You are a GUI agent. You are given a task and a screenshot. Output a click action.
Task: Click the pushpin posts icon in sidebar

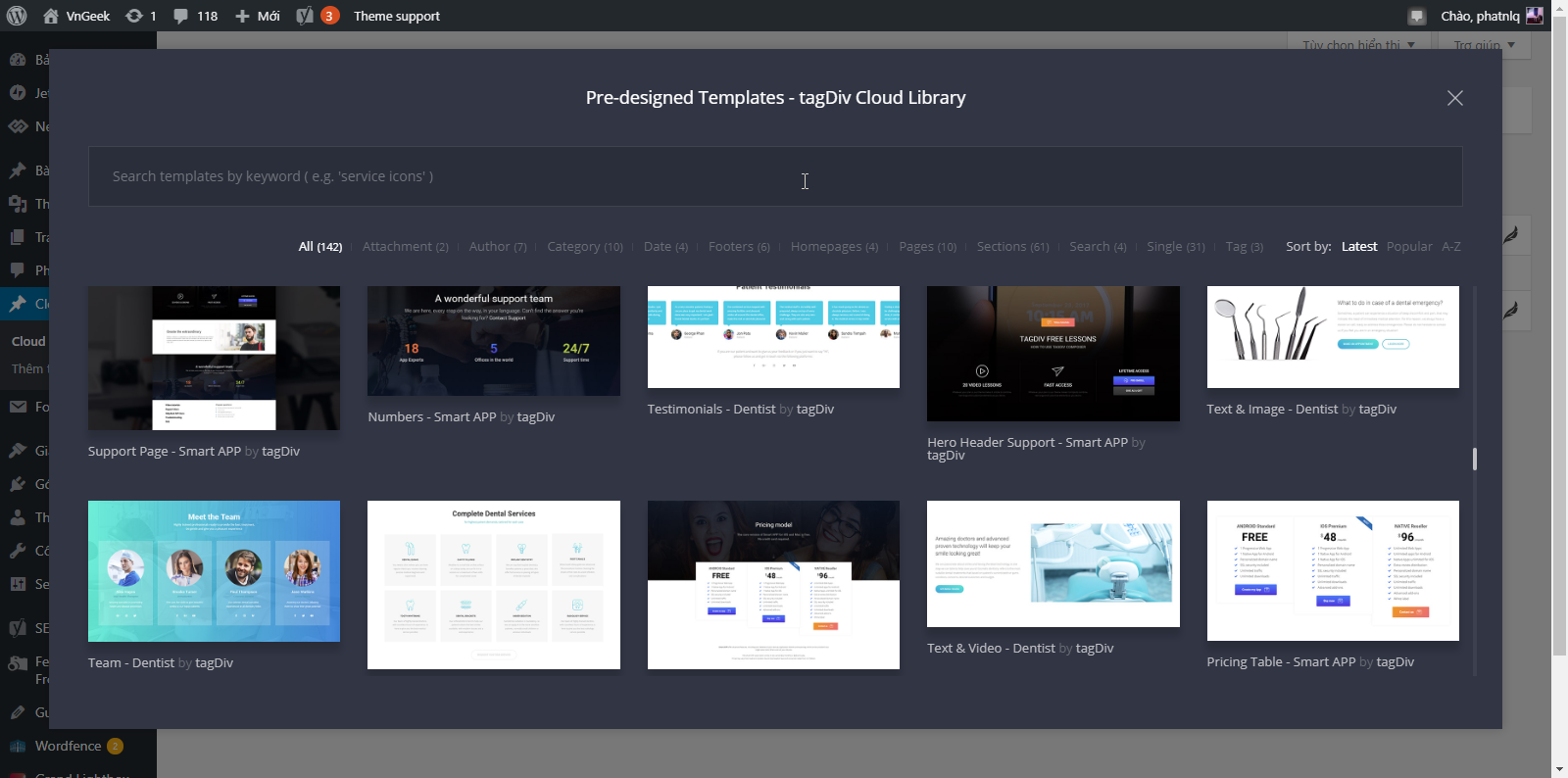pos(18,170)
